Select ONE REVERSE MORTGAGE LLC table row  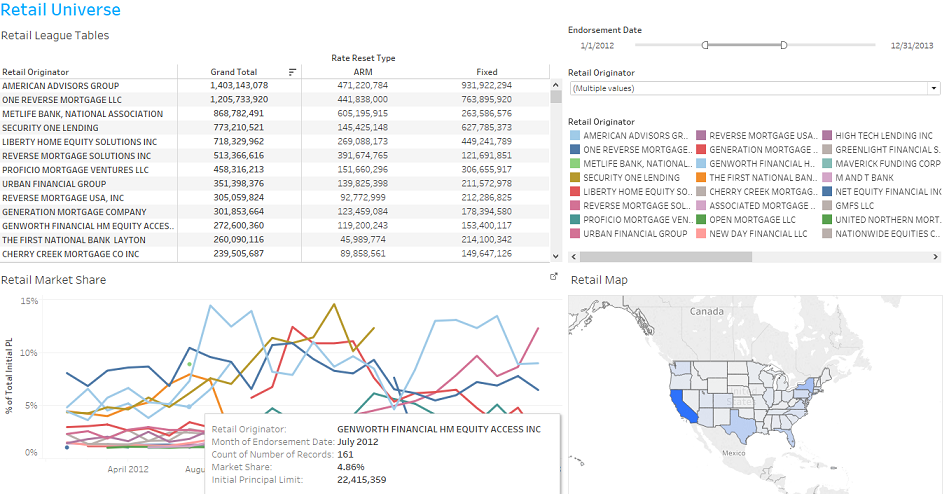(275, 99)
